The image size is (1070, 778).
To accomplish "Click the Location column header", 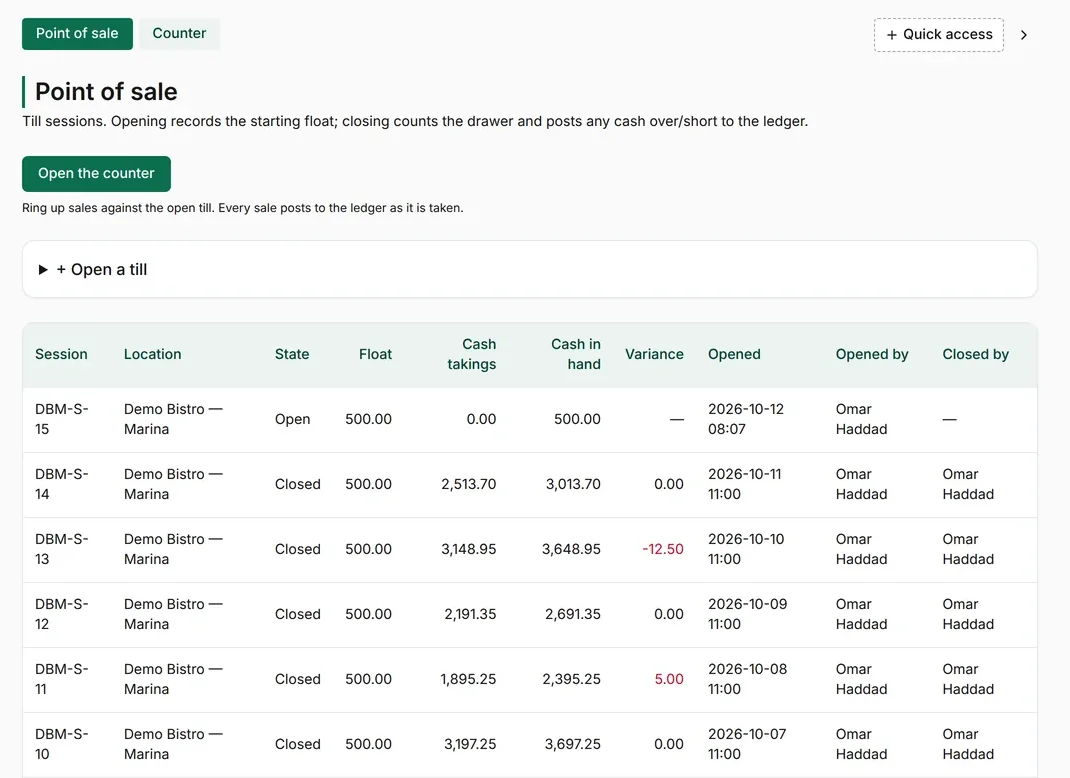I will 153,354.
